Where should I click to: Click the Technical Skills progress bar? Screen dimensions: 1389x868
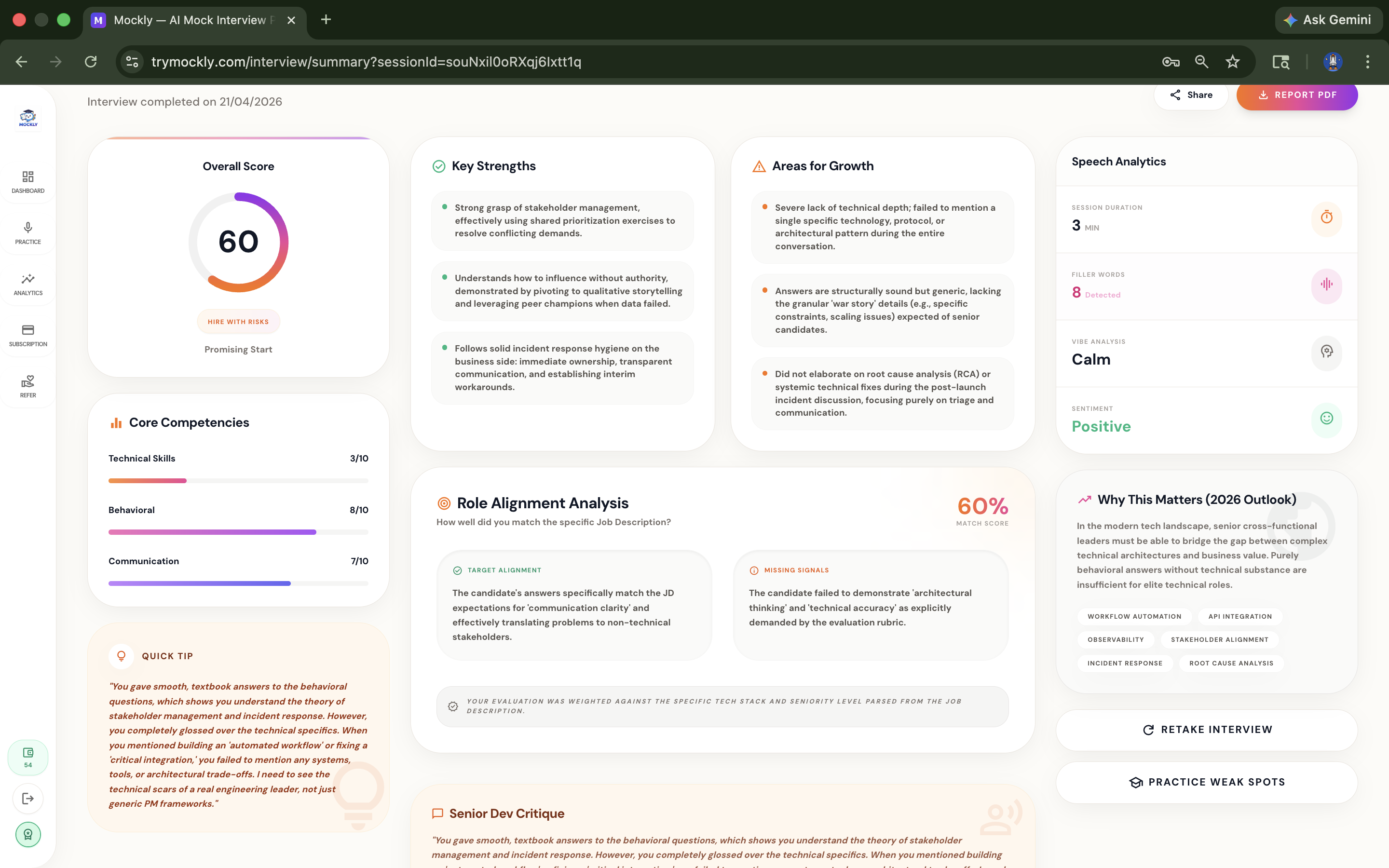coord(238,480)
